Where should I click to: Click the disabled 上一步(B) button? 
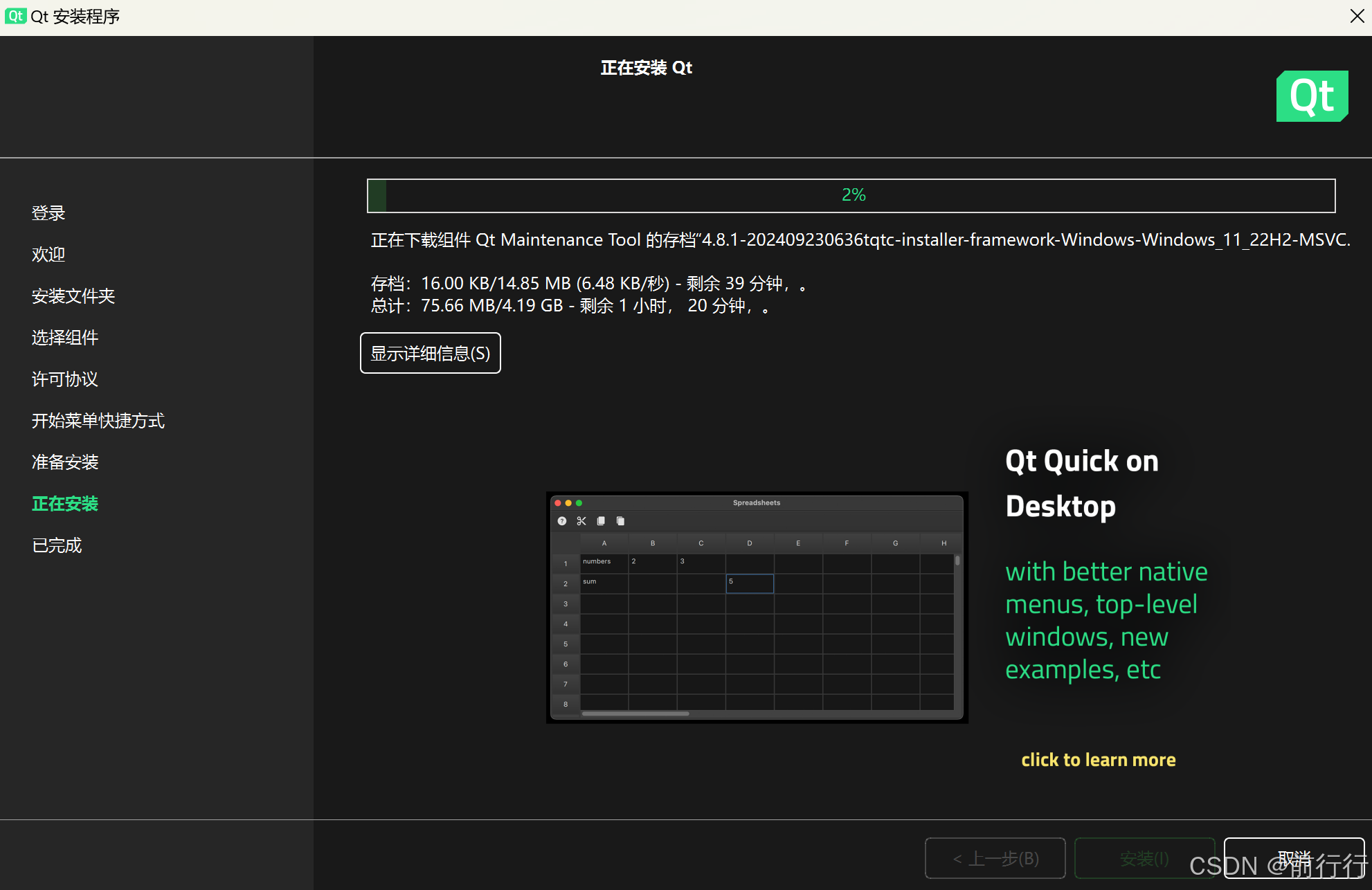click(995, 858)
